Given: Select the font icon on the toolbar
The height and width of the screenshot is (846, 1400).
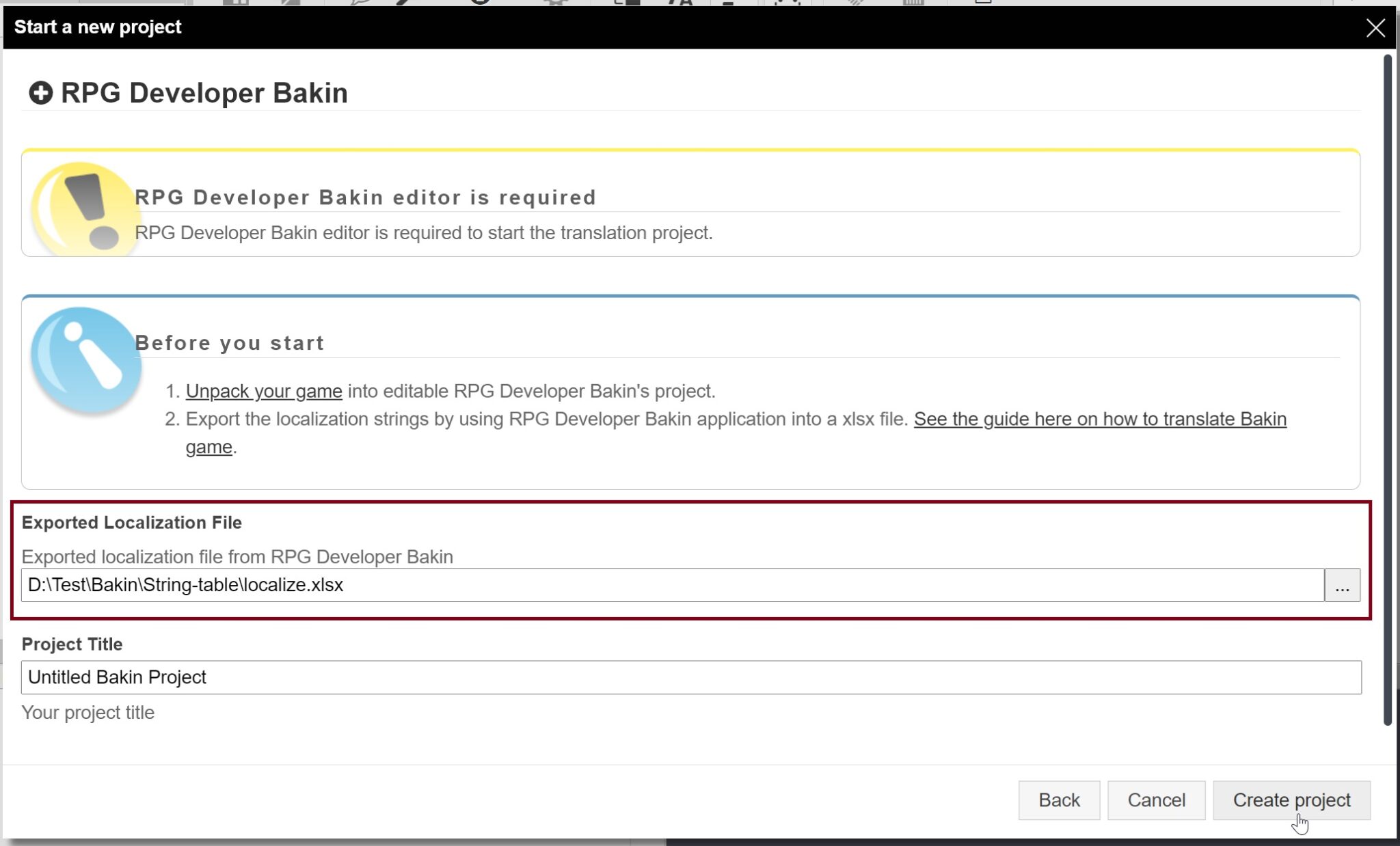Looking at the screenshot, I should click(679, 3).
